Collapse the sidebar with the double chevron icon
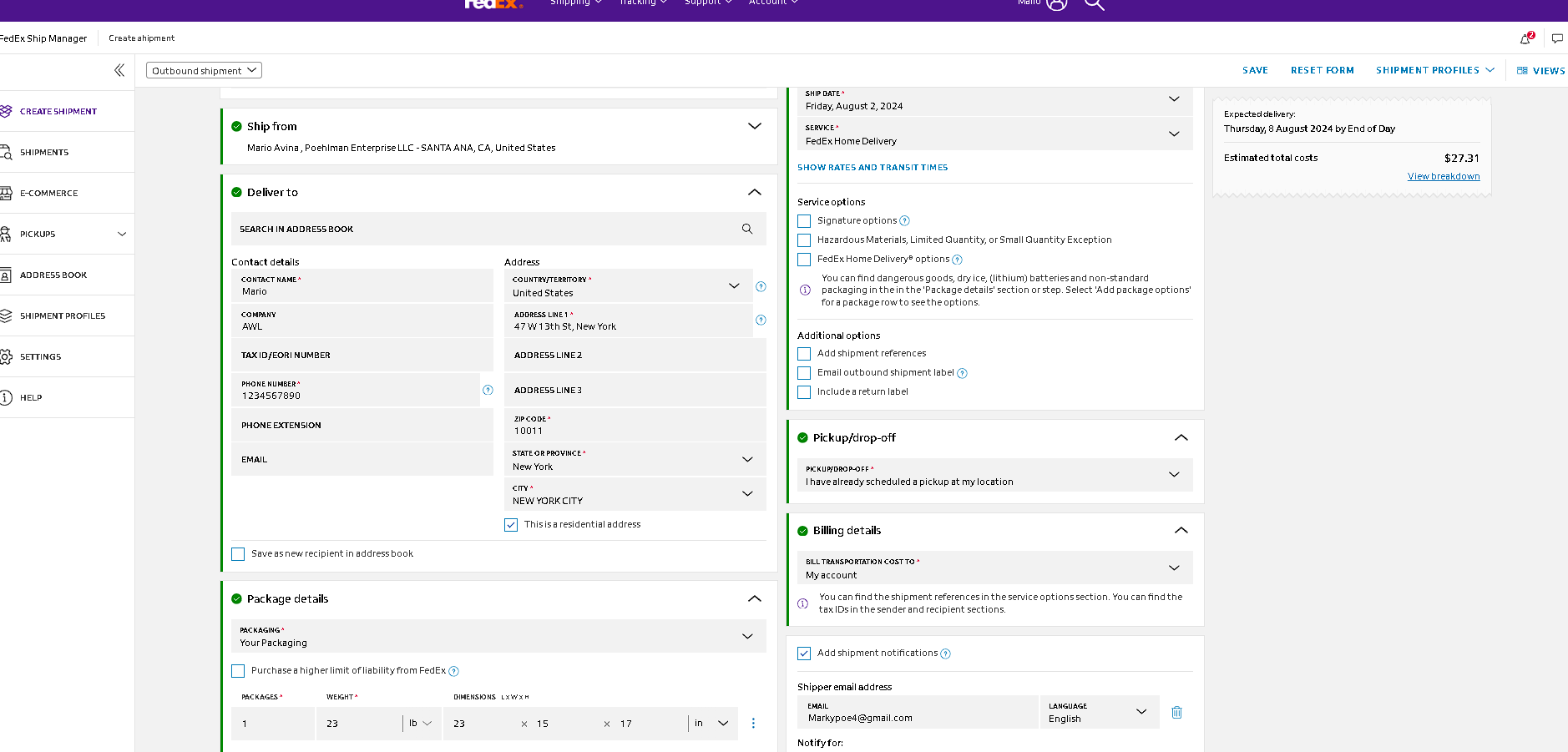The image size is (1568, 752). click(119, 70)
